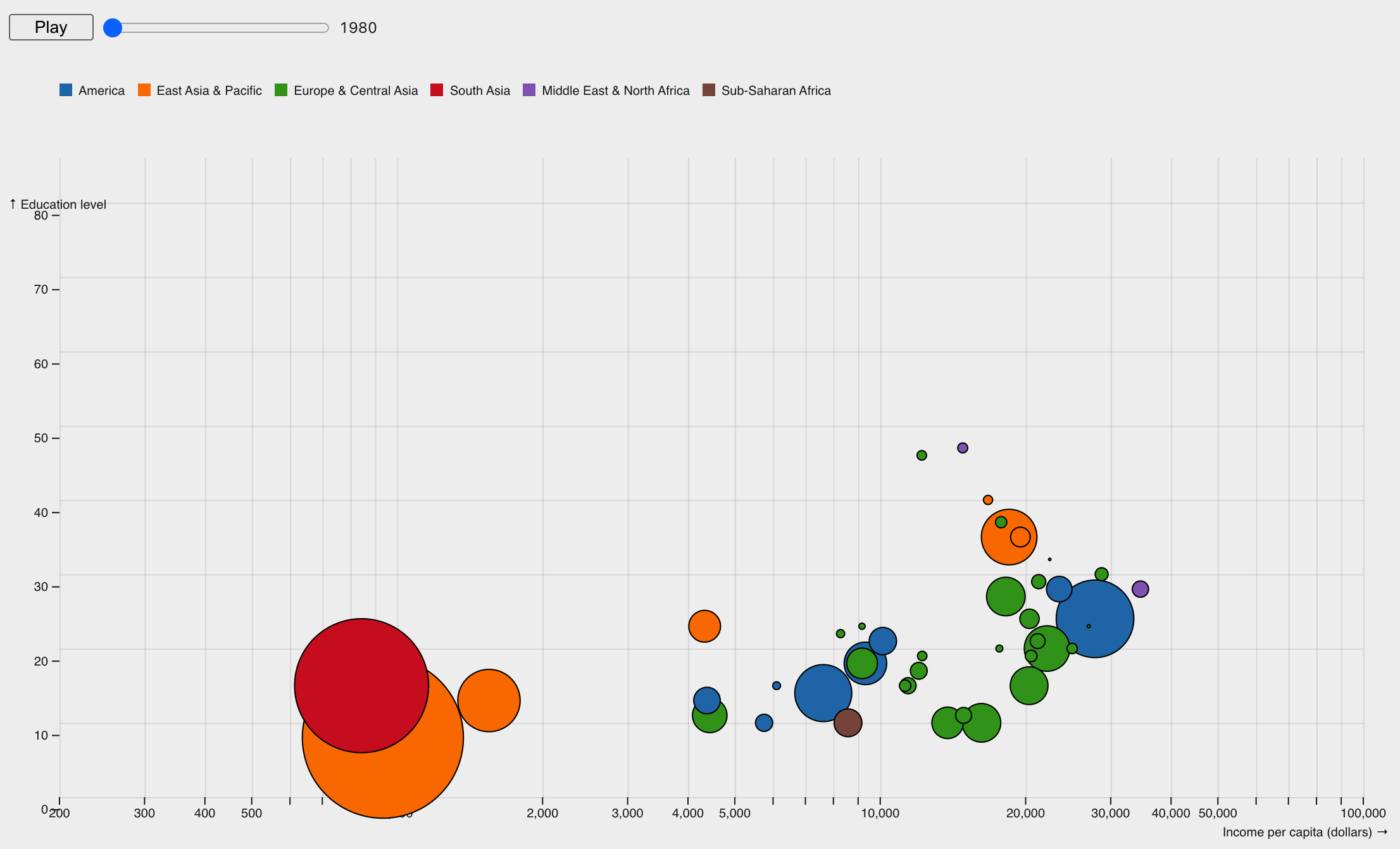This screenshot has width=1400, height=849.
Task: Click the Income per capita axis label
Action: click(x=1304, y=832)
